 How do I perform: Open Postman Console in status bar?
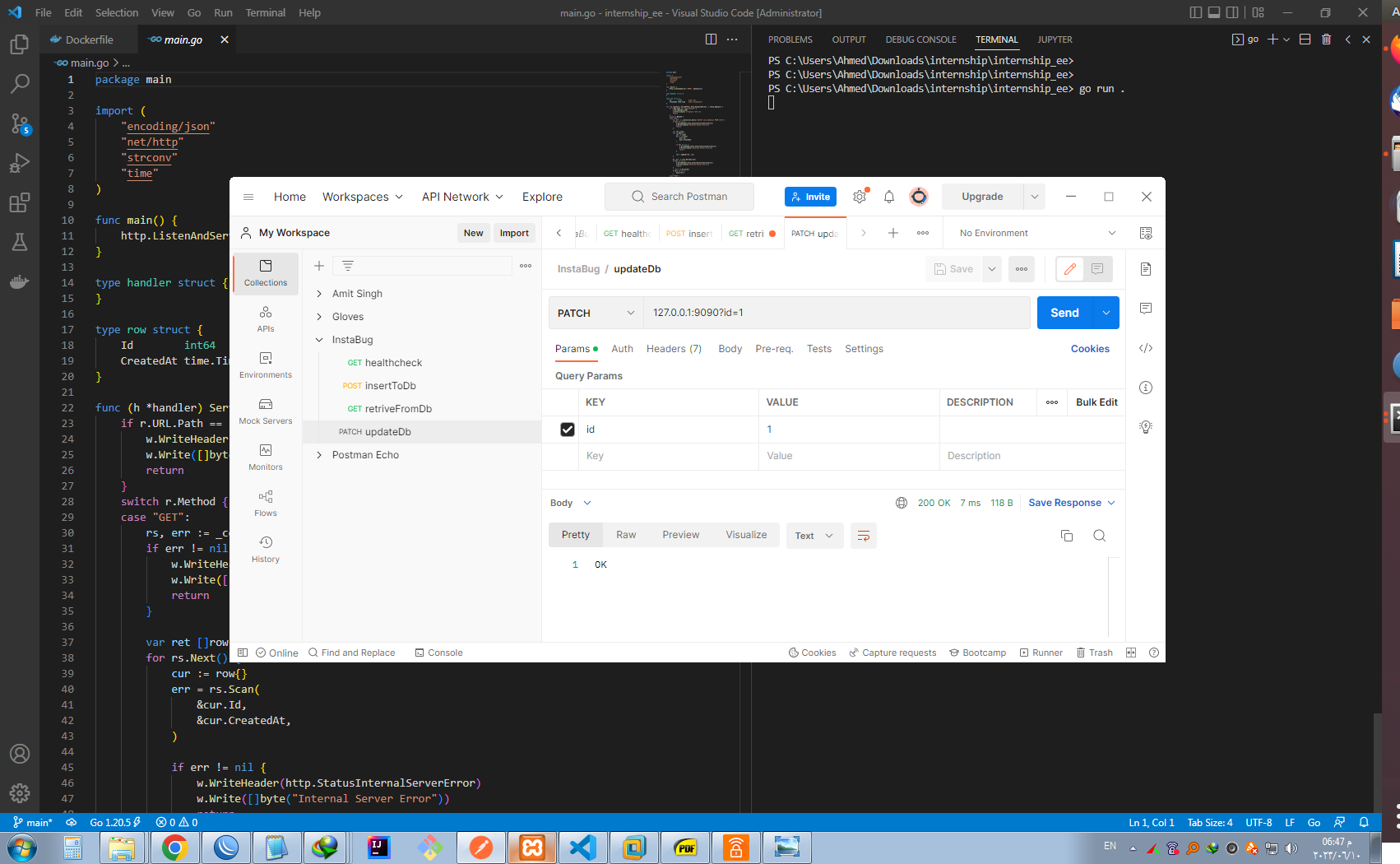439,653
